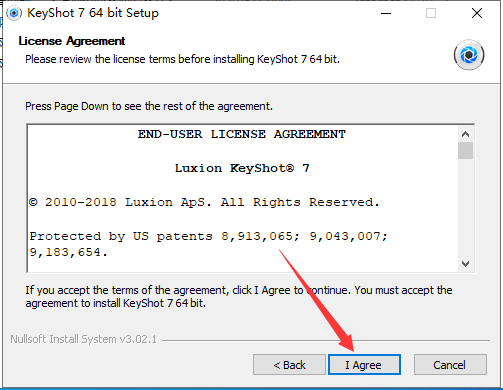This screenshot has width=503, height=390.
Task: Click the 'Luxion KeyShot® 7' line in the agreement
Action: pyautogui.click(x=242, y=168)
